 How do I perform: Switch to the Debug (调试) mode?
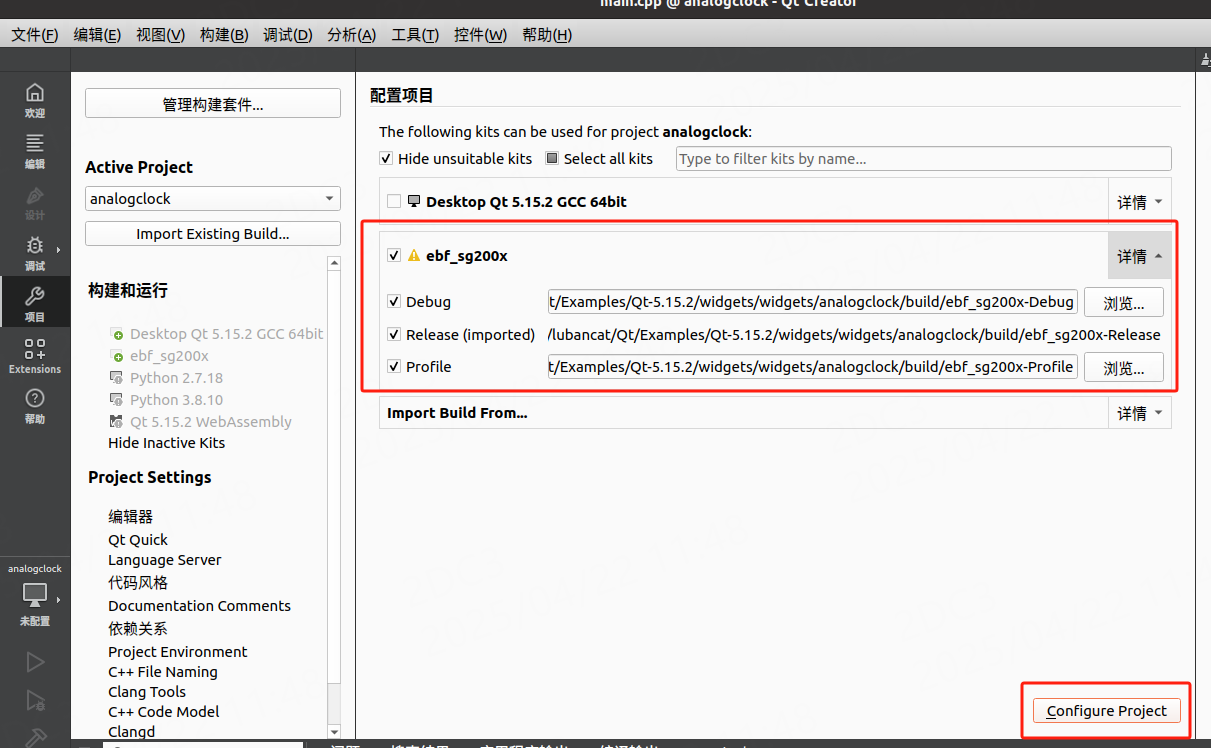pos(35,253)
